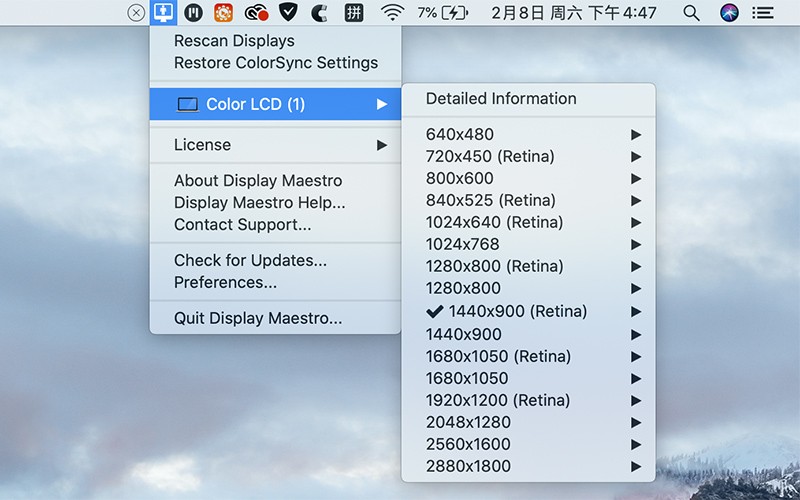Open the orange app menu bar icon
800x500 pixels.
click(x=223, y=13)
